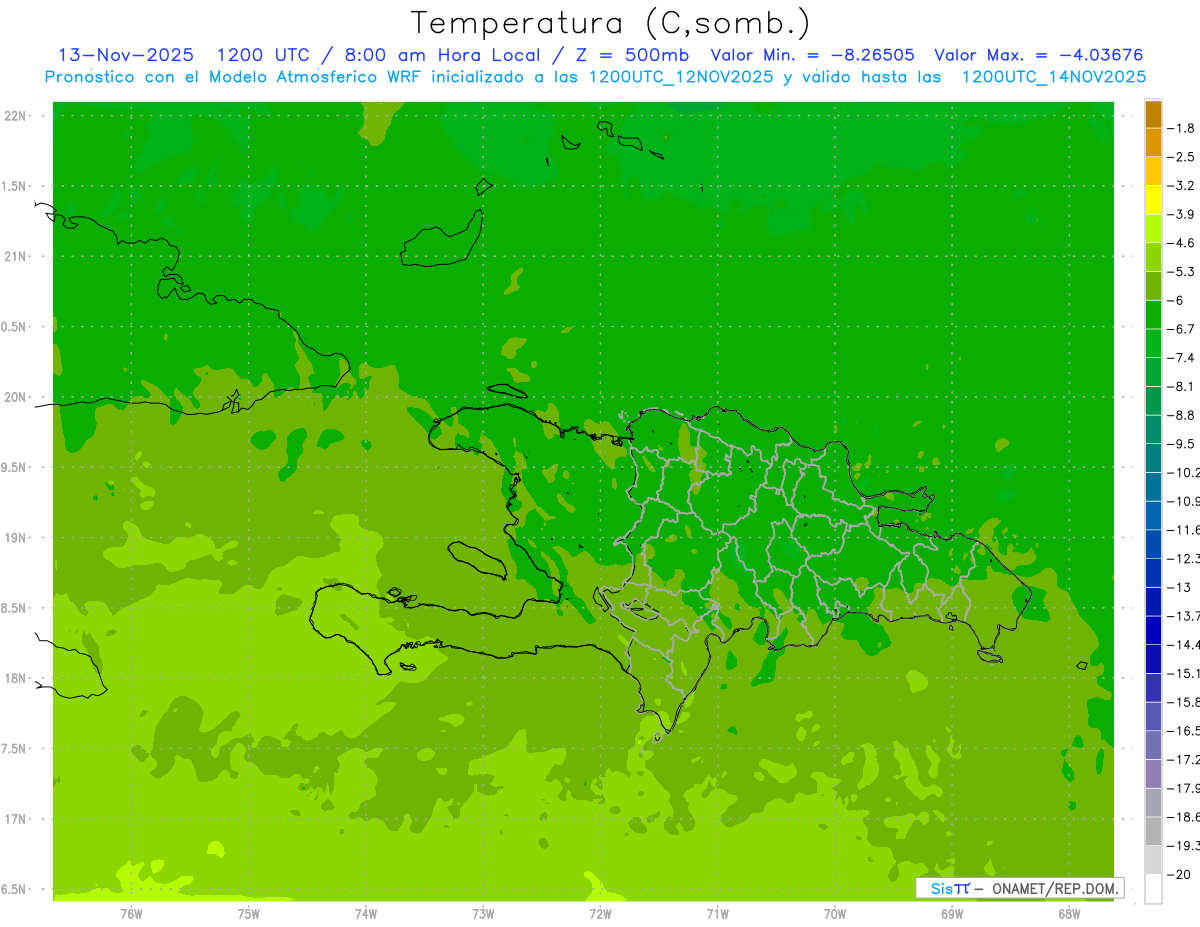Click the '-8.1' color bar label
Viewport: 1200px width, 927px height.
[1181, 387]
